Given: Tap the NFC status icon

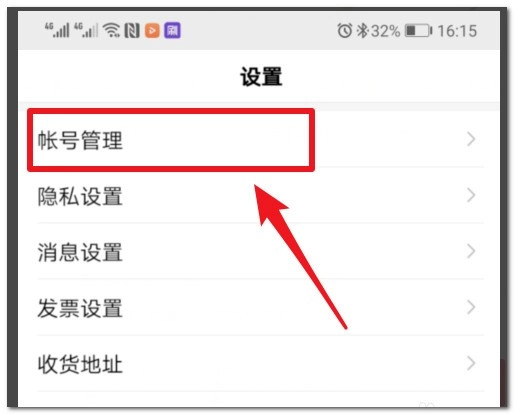Looking at the screenshot, I should click(x=132, y=30).
